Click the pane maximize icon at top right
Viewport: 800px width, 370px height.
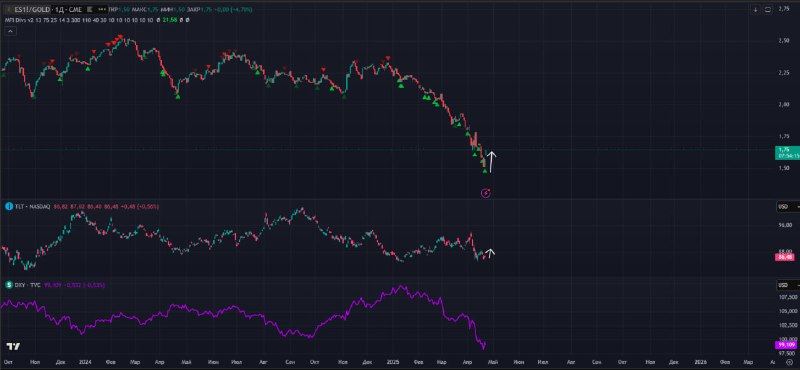coord(768,9)
